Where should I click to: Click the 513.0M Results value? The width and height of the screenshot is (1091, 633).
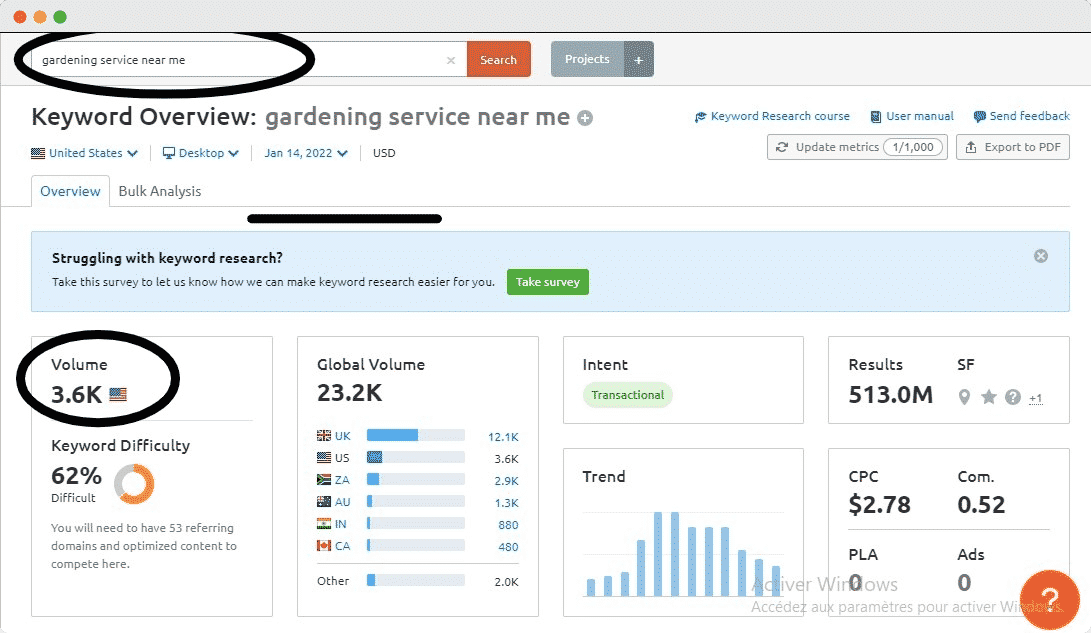(x=891, y=395)
